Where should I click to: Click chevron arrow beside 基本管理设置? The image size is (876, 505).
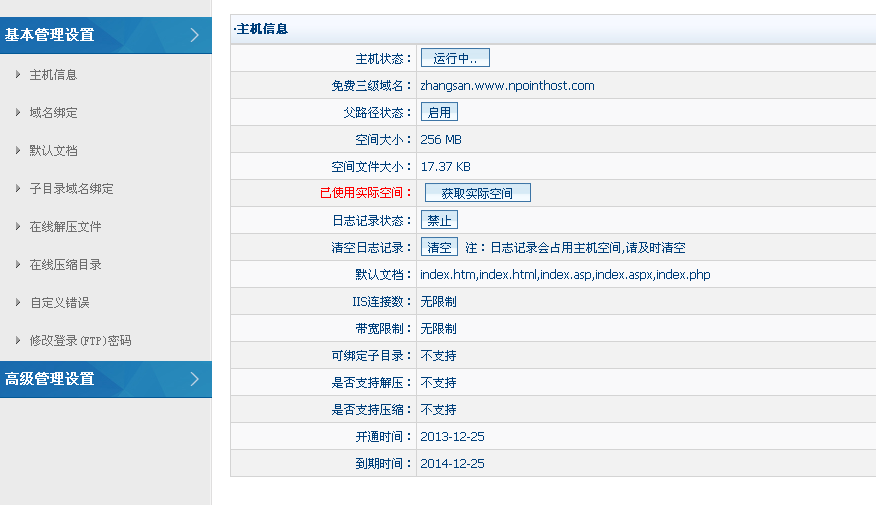pos(194,35)
